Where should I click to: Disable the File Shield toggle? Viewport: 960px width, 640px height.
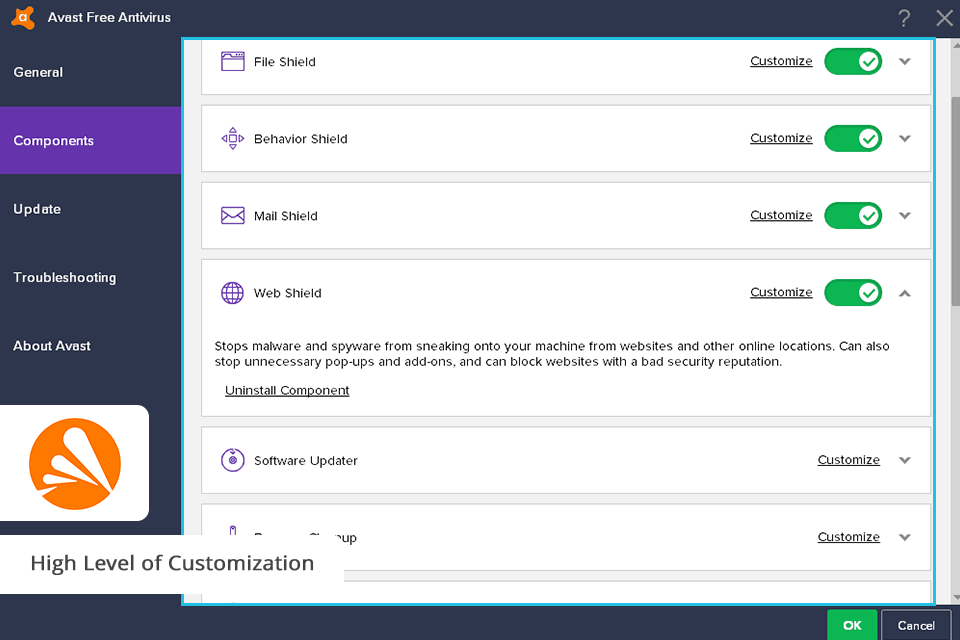tap(853, 61)
